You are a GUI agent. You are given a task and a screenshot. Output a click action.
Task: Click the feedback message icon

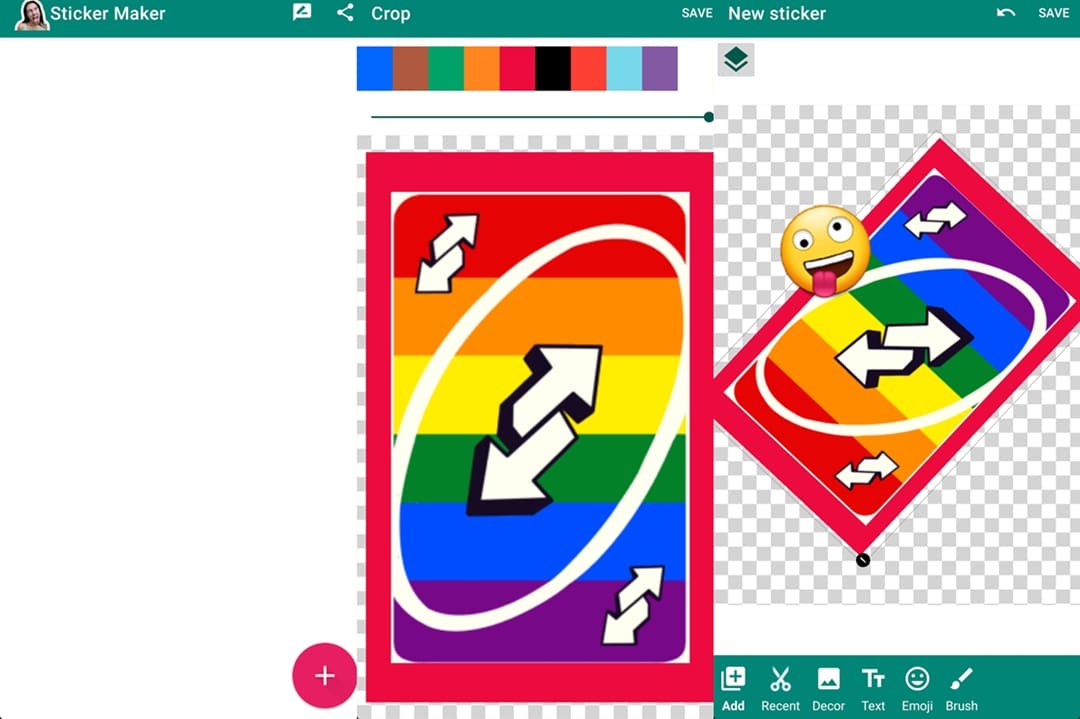click(x=302, y=12)
